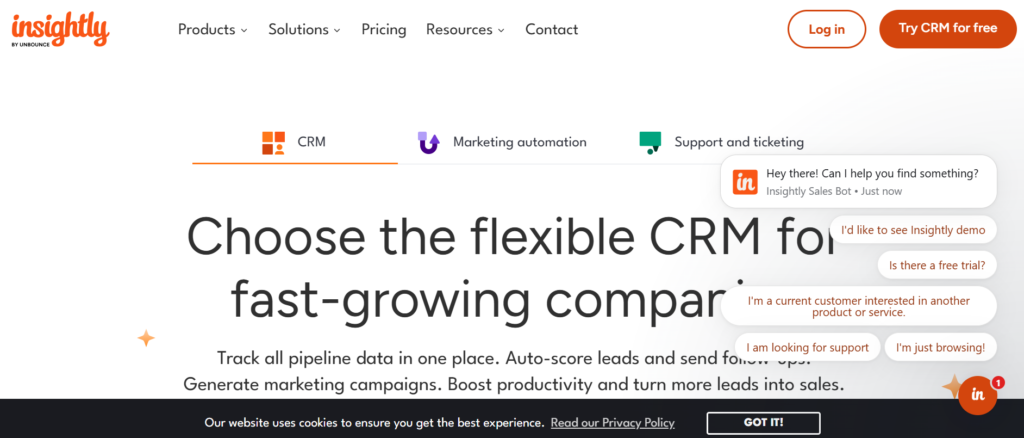Switch to the Marketing automation tab

[519, 142]
